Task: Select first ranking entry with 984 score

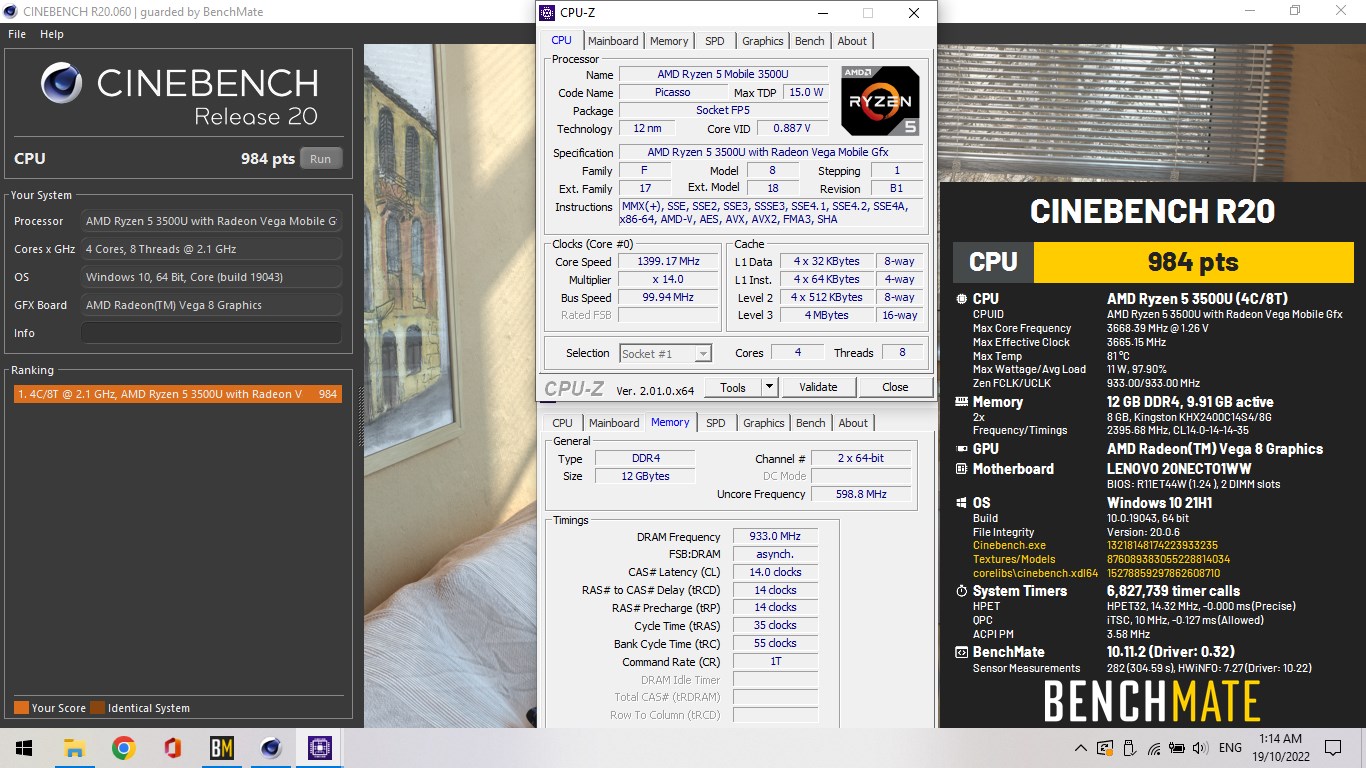Action: 178,394
